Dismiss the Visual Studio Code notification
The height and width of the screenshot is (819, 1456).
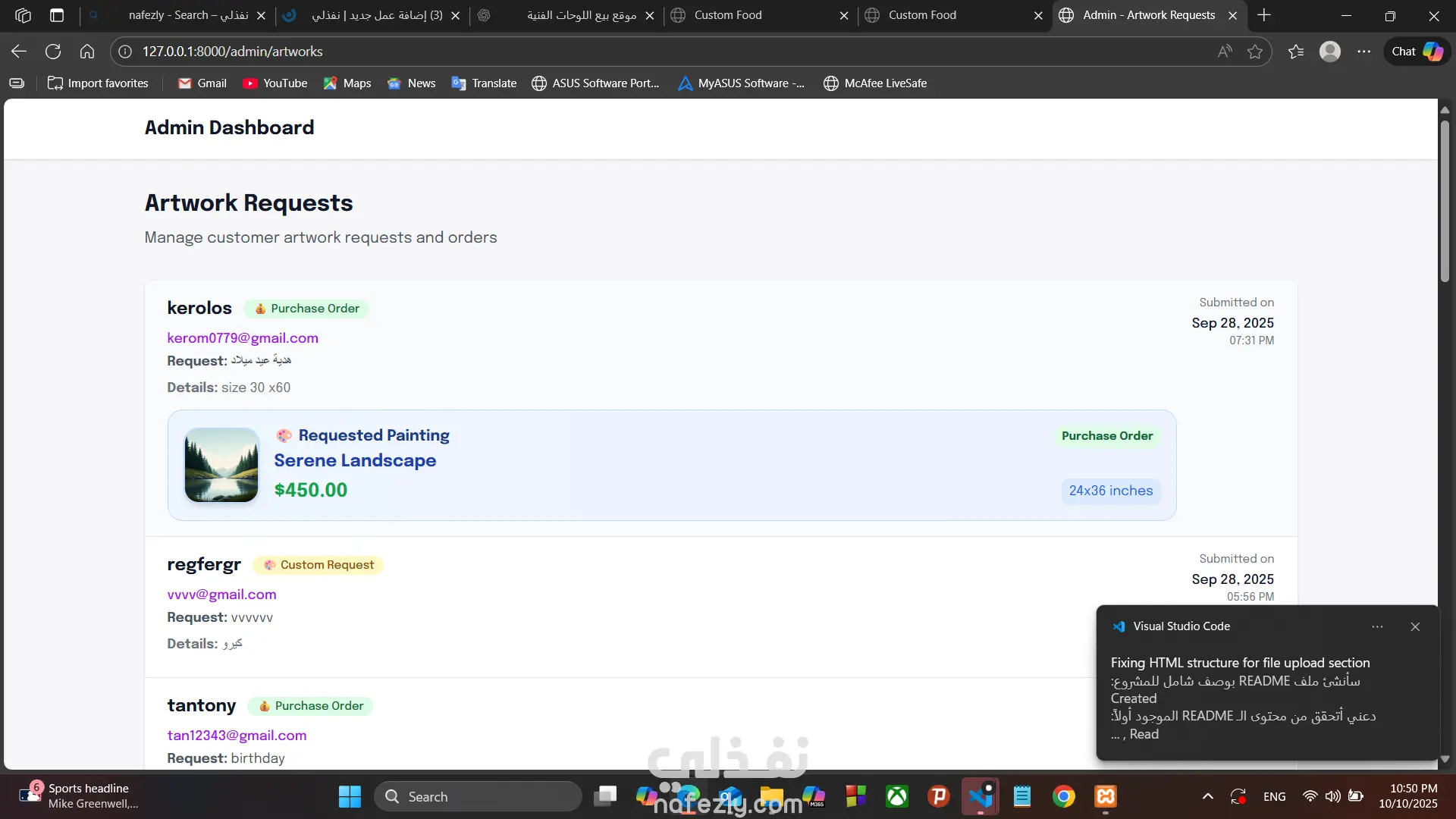(1415, 626)
